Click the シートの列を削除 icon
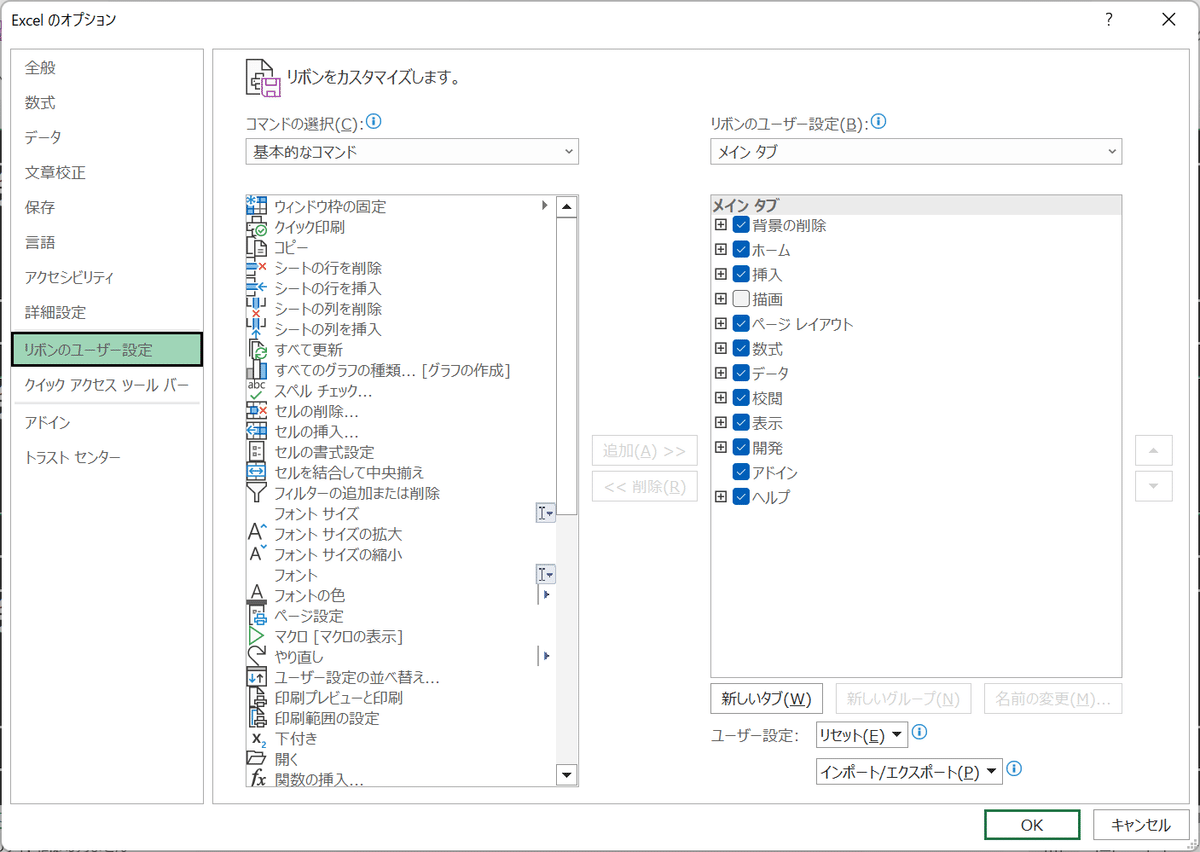Viewport: 1200px width, 852px height. [256, 309]
